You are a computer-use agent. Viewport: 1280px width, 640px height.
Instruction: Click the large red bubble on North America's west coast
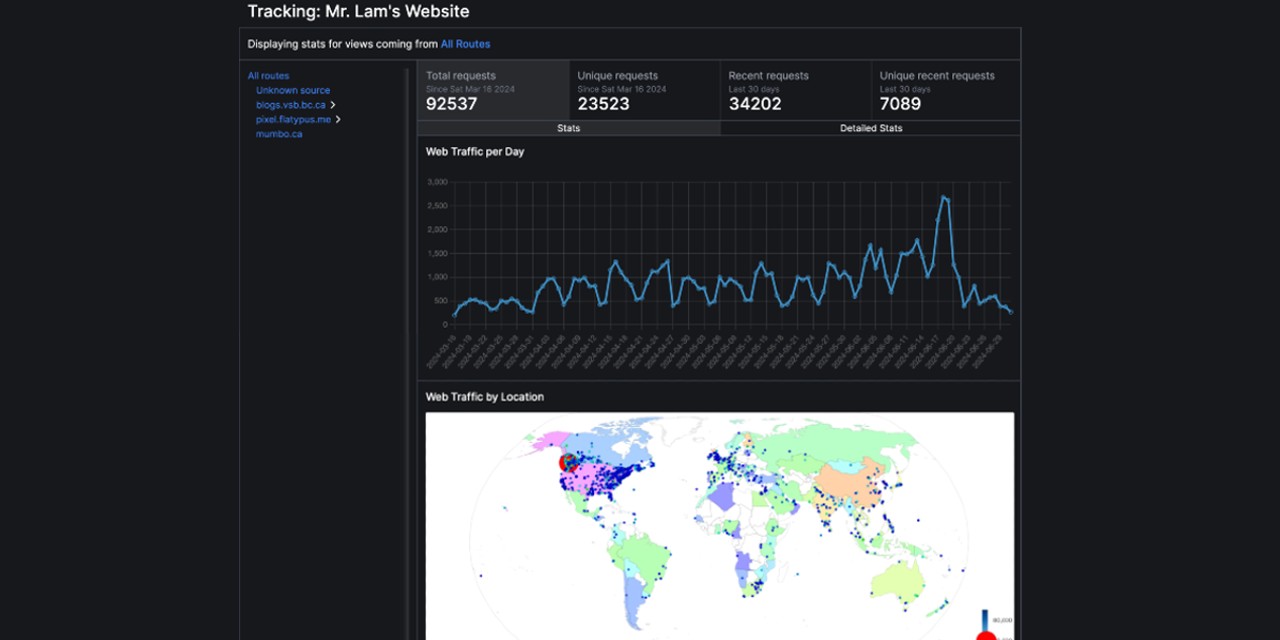tap(568, 462)
